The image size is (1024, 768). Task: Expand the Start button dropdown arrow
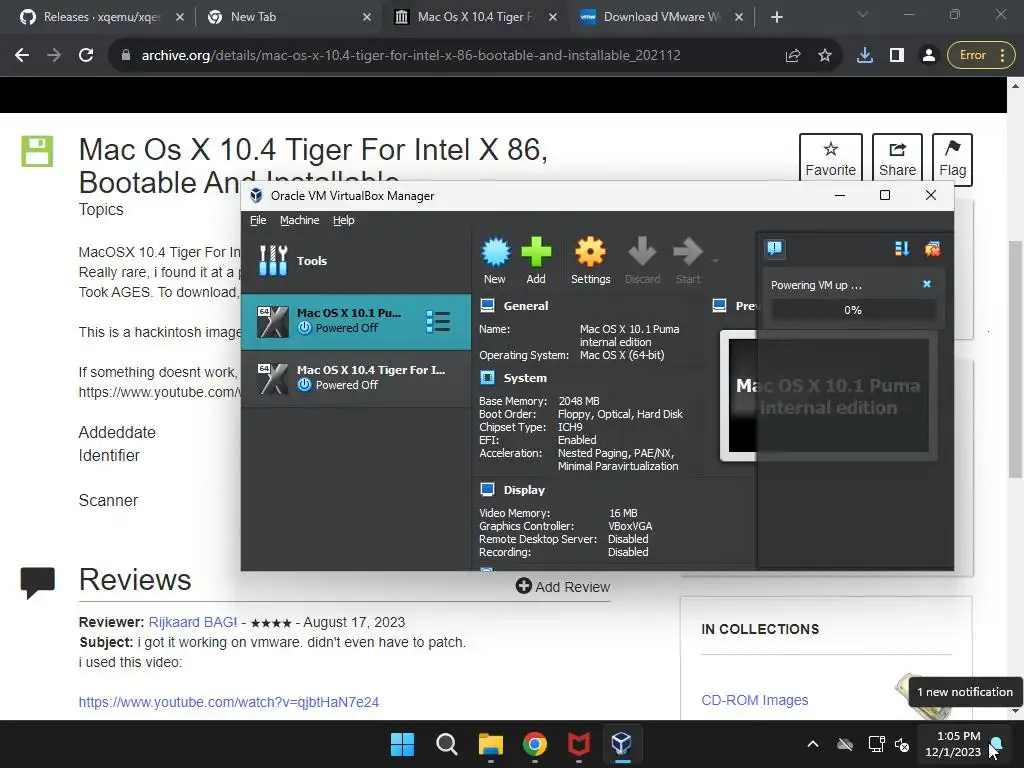pos(715,261)
